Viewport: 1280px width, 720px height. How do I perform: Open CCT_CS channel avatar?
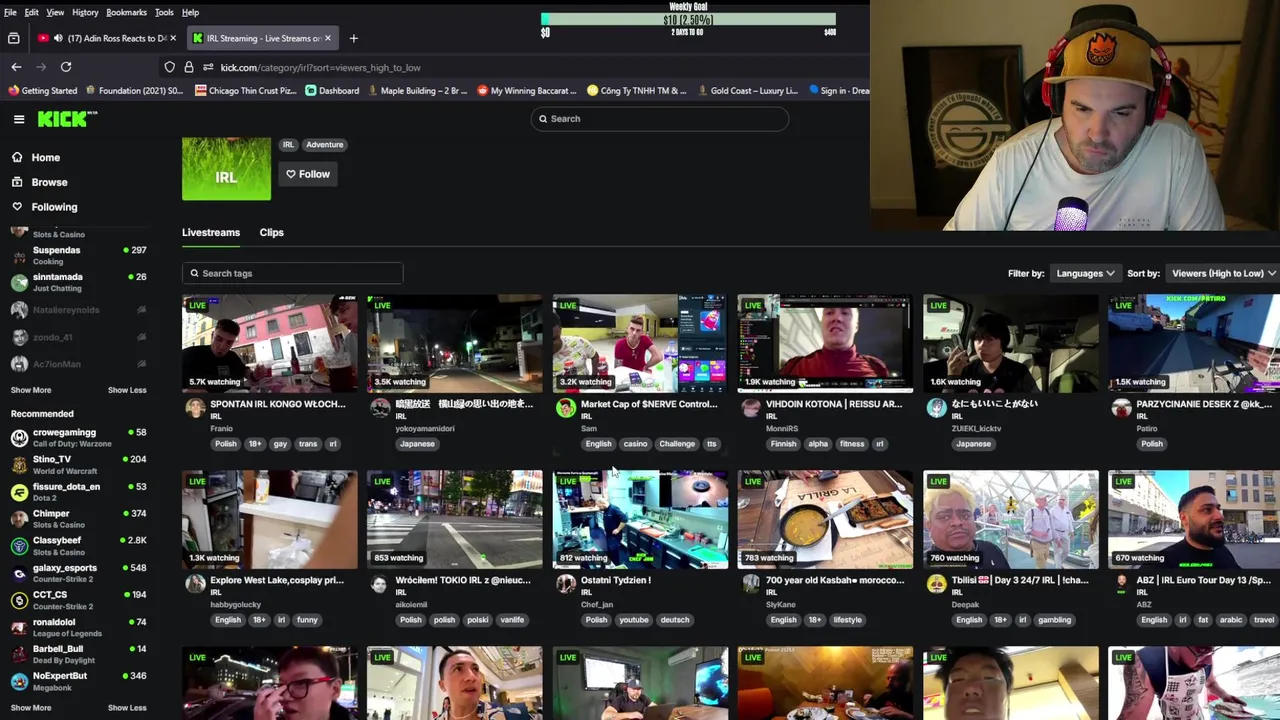pos(19,599)
